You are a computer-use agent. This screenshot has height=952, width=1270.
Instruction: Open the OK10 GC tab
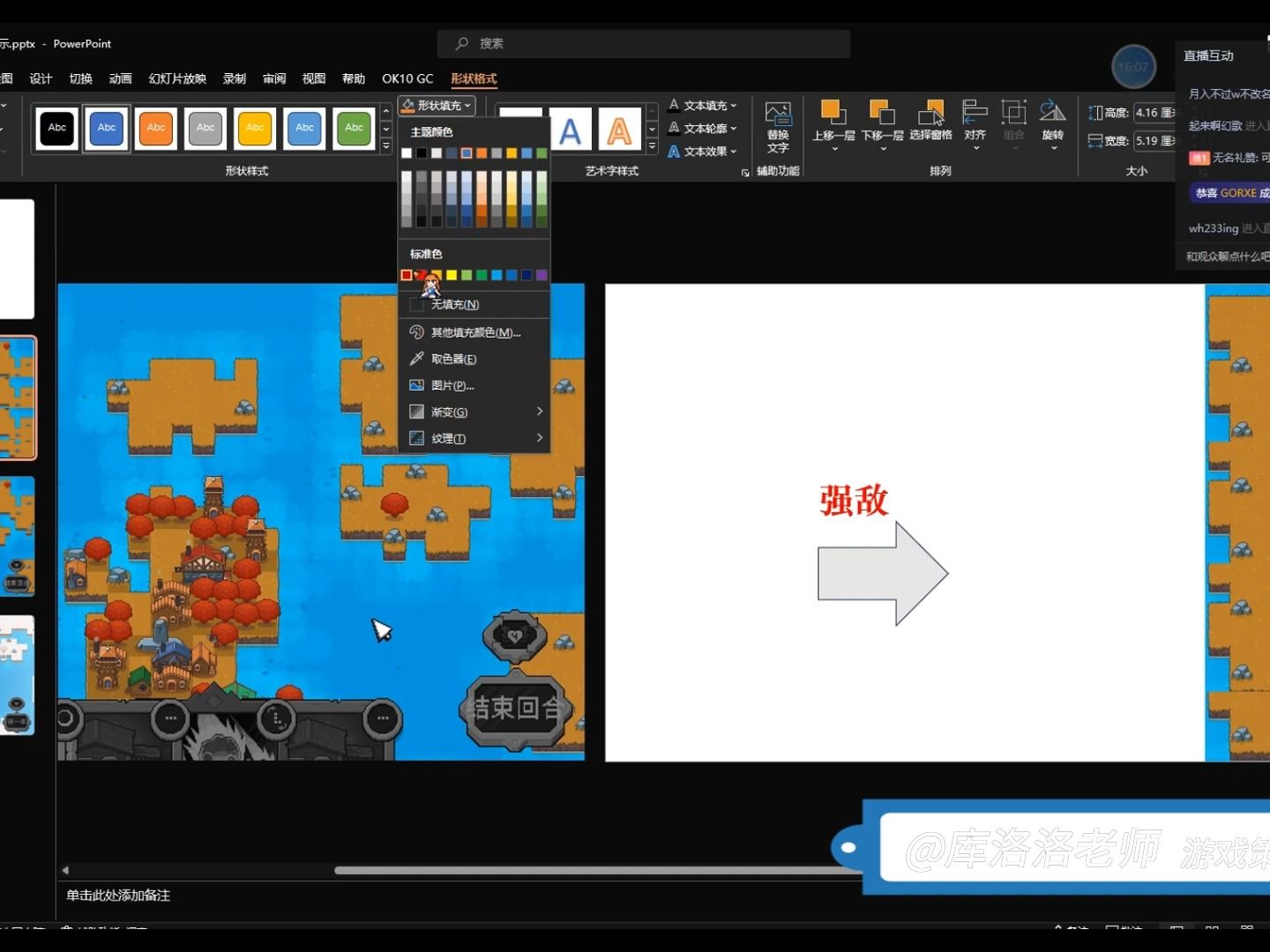click(x=407, y=78)
